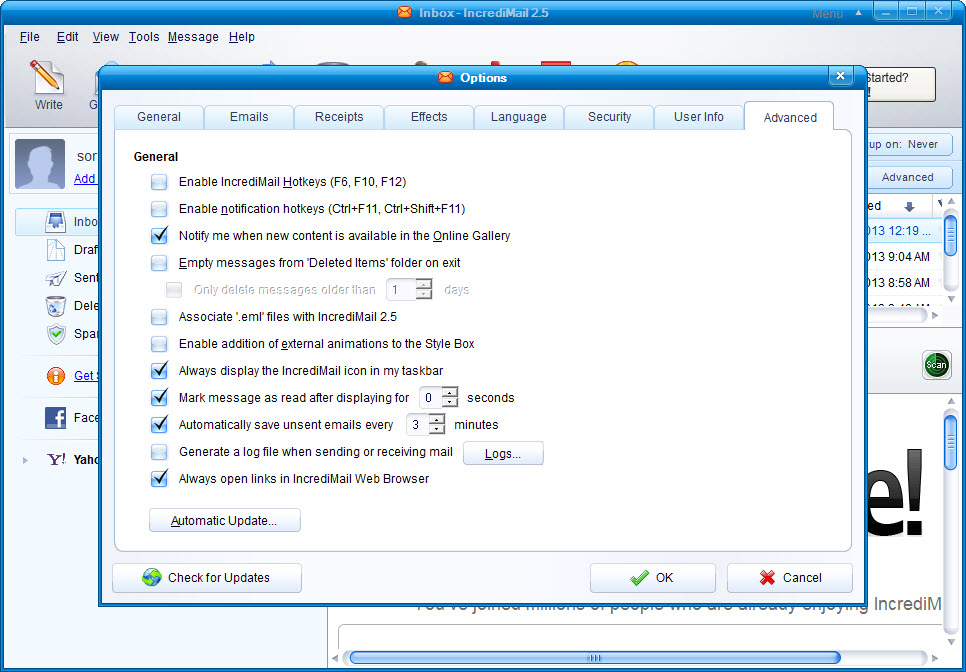
Task: Enable IncrediMail Hotkeys checkbox
Action: tap(159, 182)
